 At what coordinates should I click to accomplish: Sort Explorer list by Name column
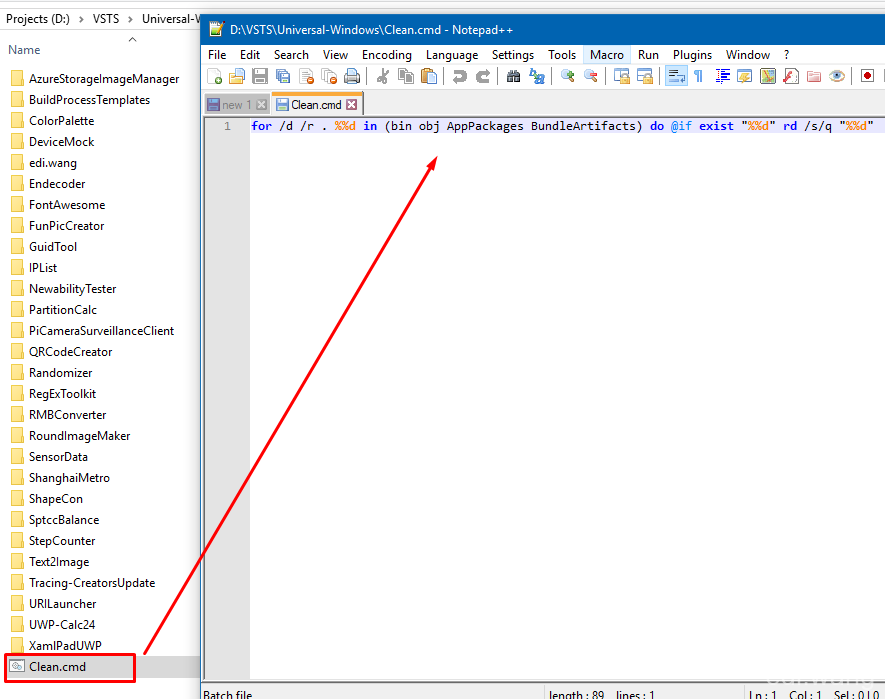coord(24,50)
